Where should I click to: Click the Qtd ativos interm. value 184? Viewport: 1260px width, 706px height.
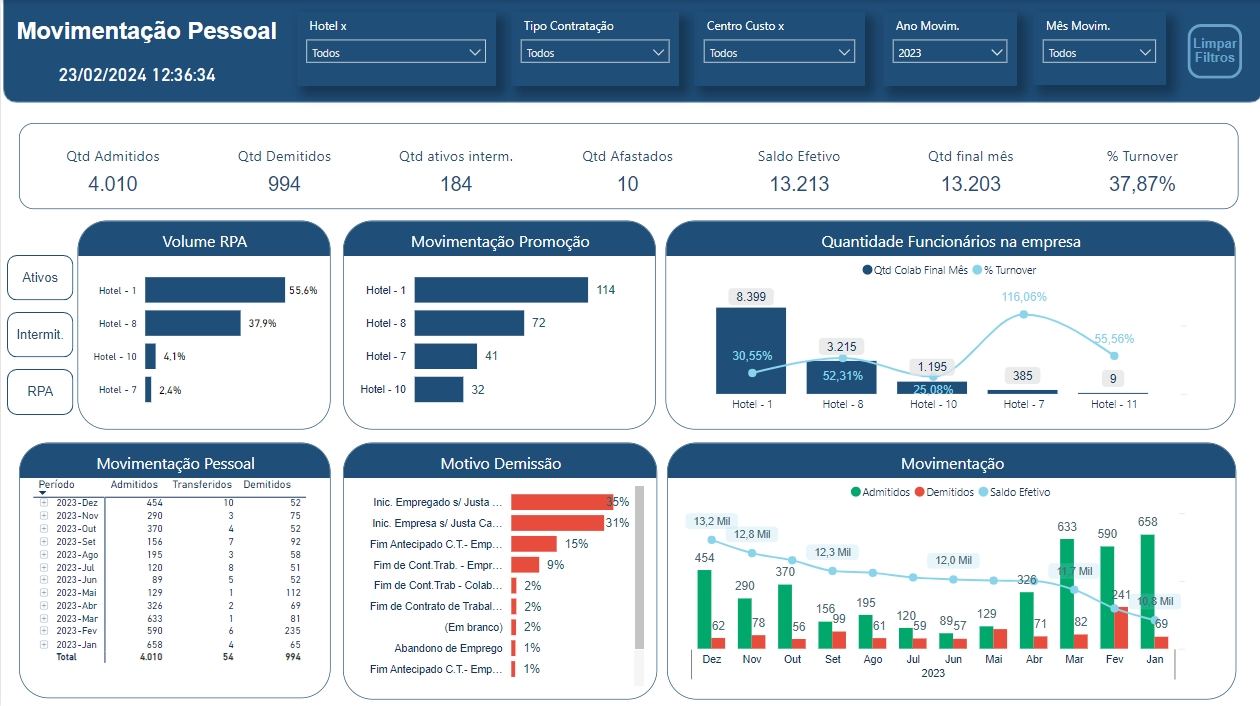[456, 184]
